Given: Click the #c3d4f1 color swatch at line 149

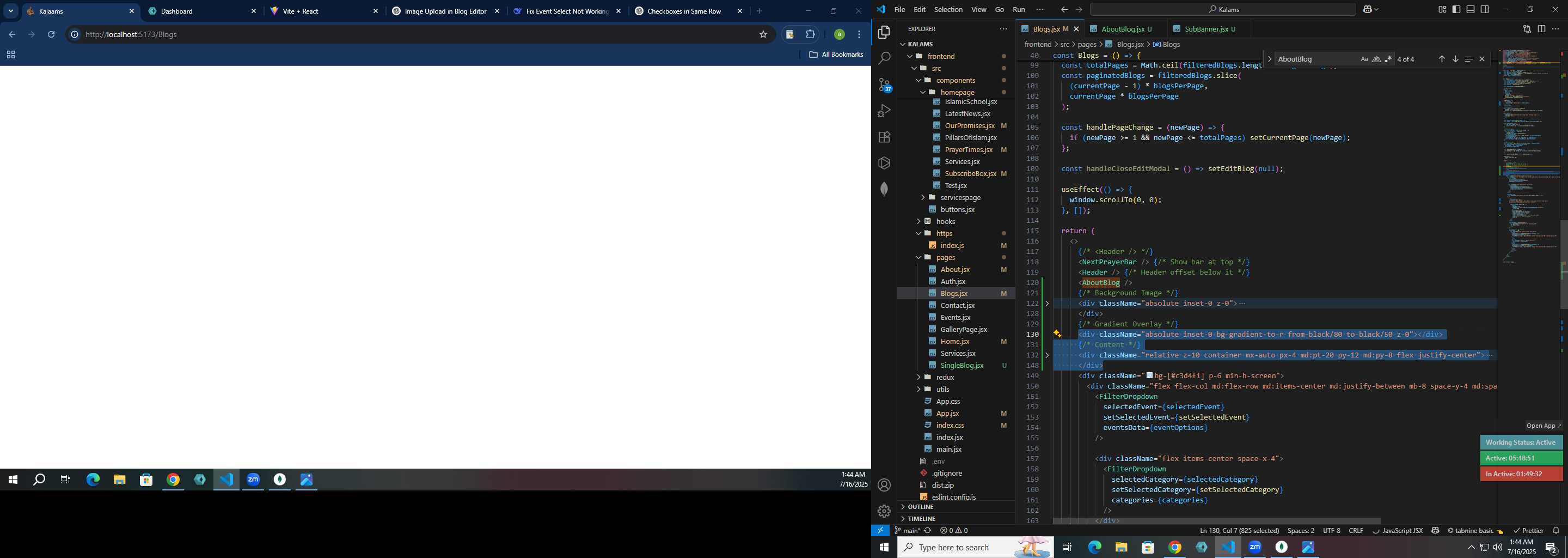Looking at the screenshot, I should (x=1149, y=376).
